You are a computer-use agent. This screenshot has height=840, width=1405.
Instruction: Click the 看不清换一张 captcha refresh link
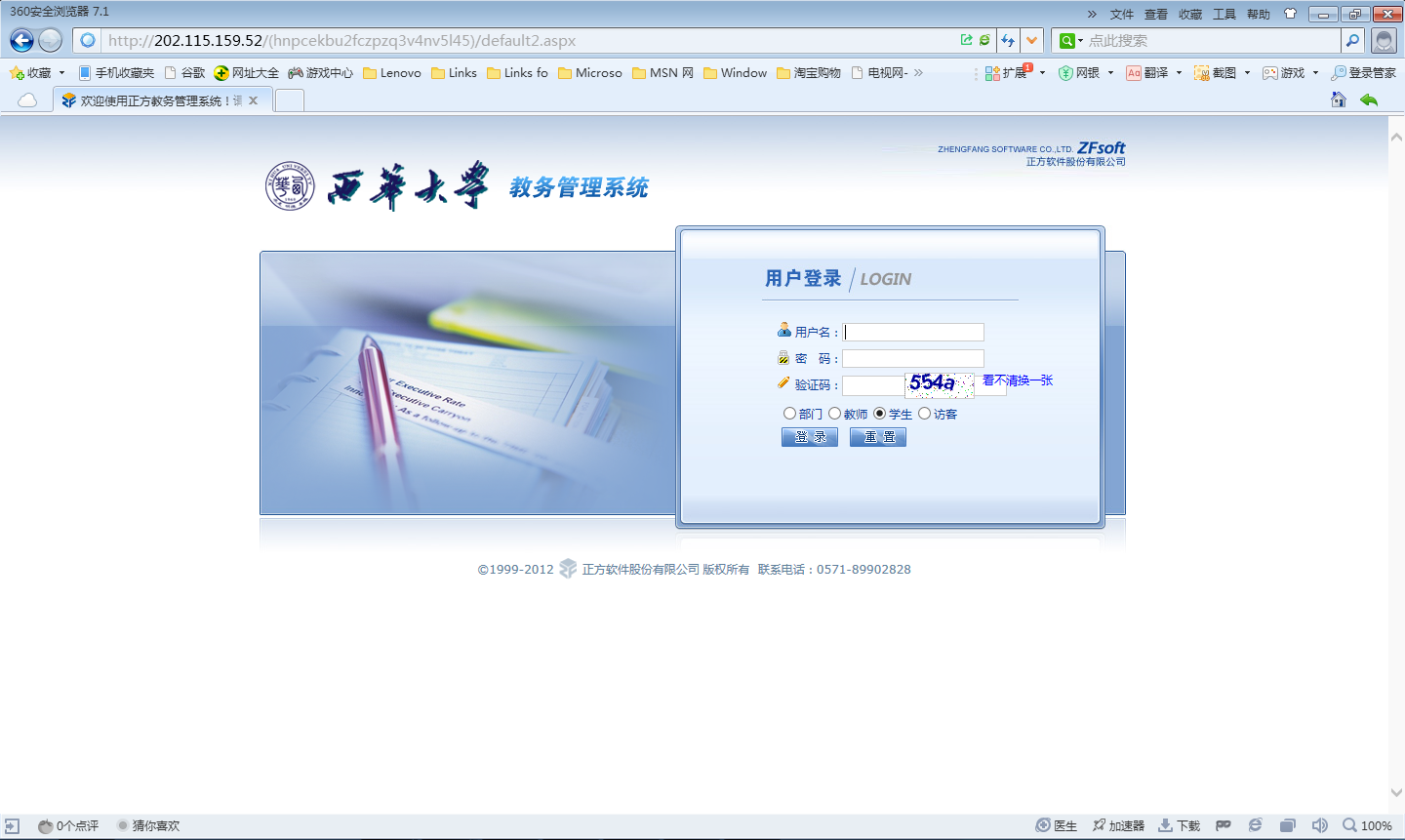click(x=1018, y=380)
